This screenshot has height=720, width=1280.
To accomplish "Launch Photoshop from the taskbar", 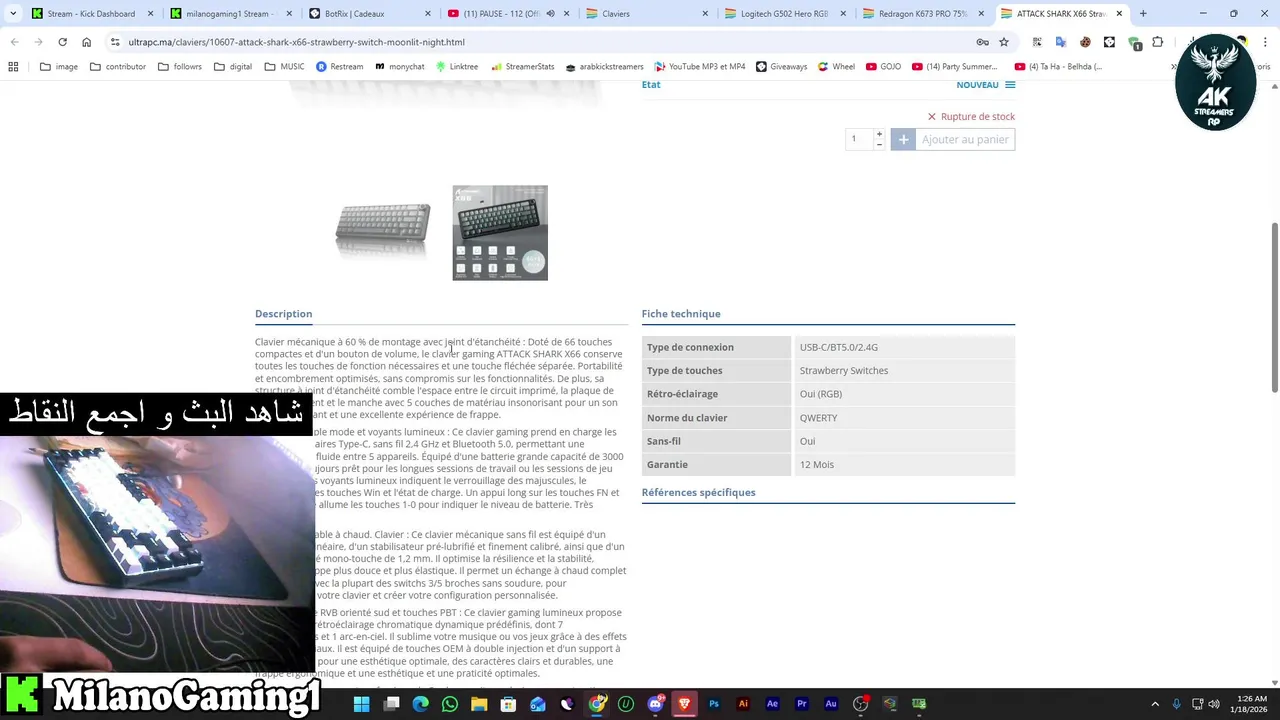I will pyautogui.click(x=714, y=704).
